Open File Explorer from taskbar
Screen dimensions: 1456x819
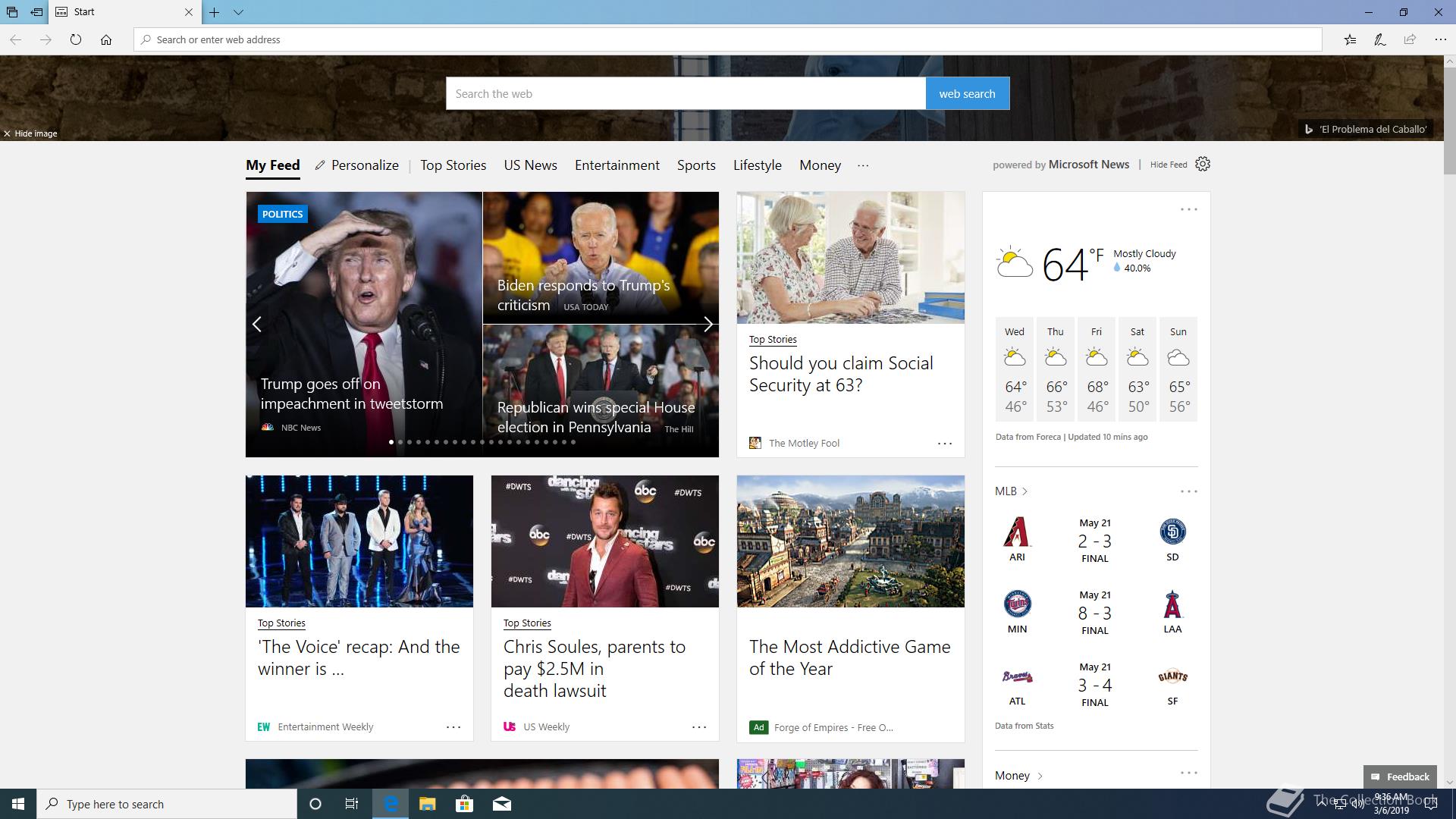click(x=427, y=804)
